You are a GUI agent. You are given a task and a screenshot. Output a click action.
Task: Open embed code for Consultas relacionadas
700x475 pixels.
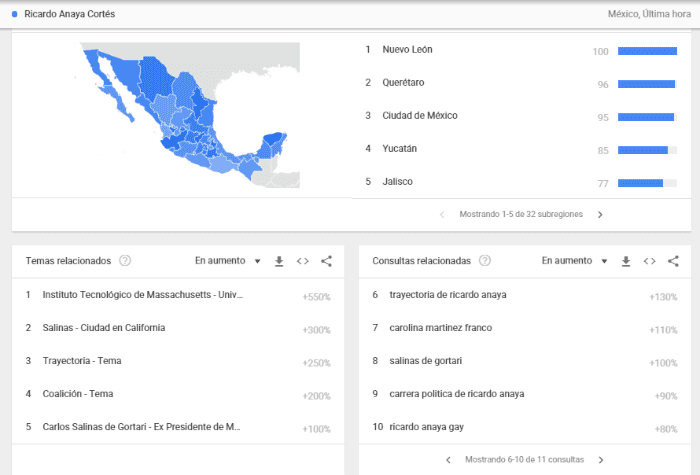(649, 261)
